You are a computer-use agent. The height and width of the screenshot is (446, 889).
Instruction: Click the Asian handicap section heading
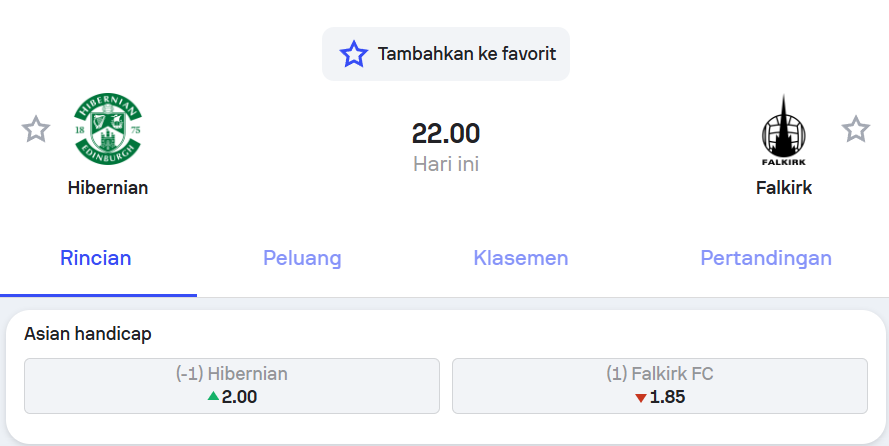coord(88,334)
